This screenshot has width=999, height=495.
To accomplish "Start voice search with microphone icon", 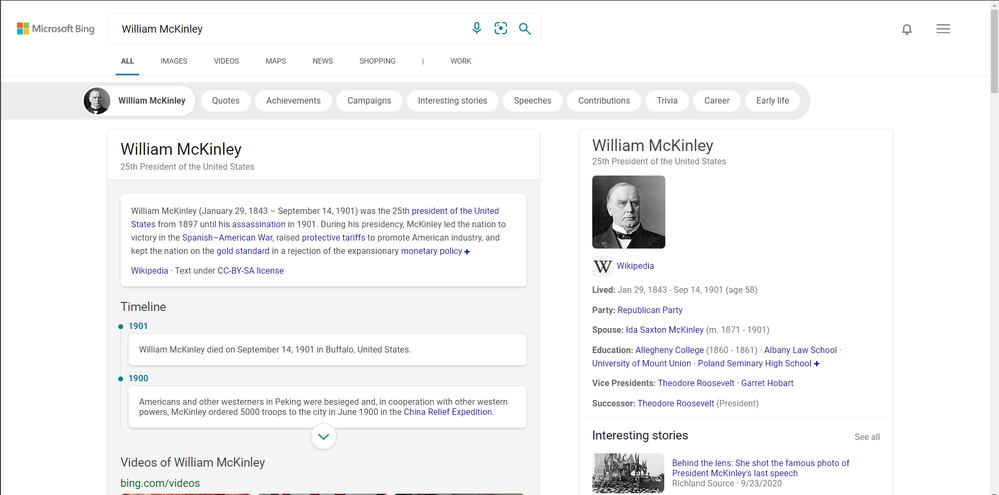I will coord(476,29).
